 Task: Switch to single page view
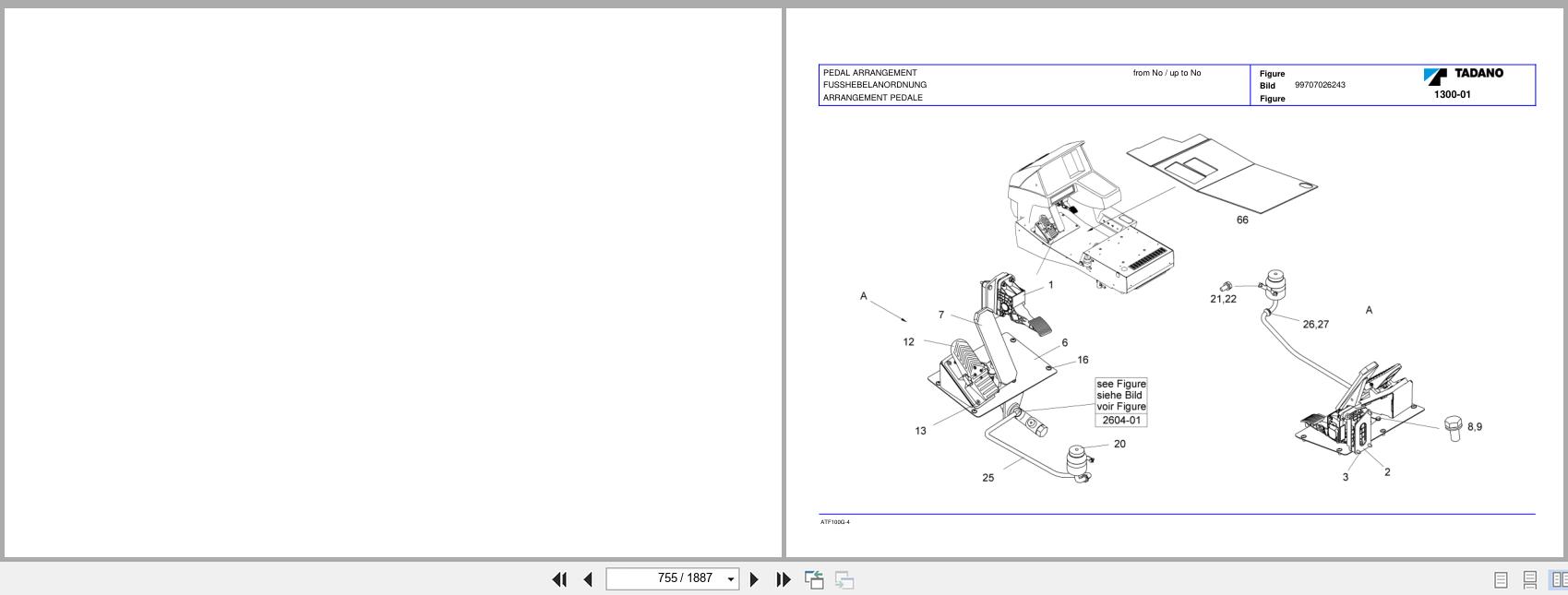click(1501, 579)
